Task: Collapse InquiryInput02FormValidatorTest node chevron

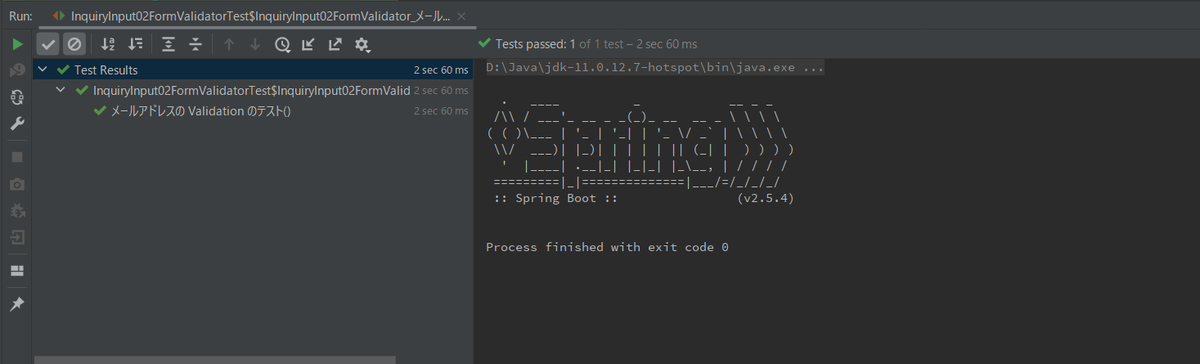Action: coord(62,90)
